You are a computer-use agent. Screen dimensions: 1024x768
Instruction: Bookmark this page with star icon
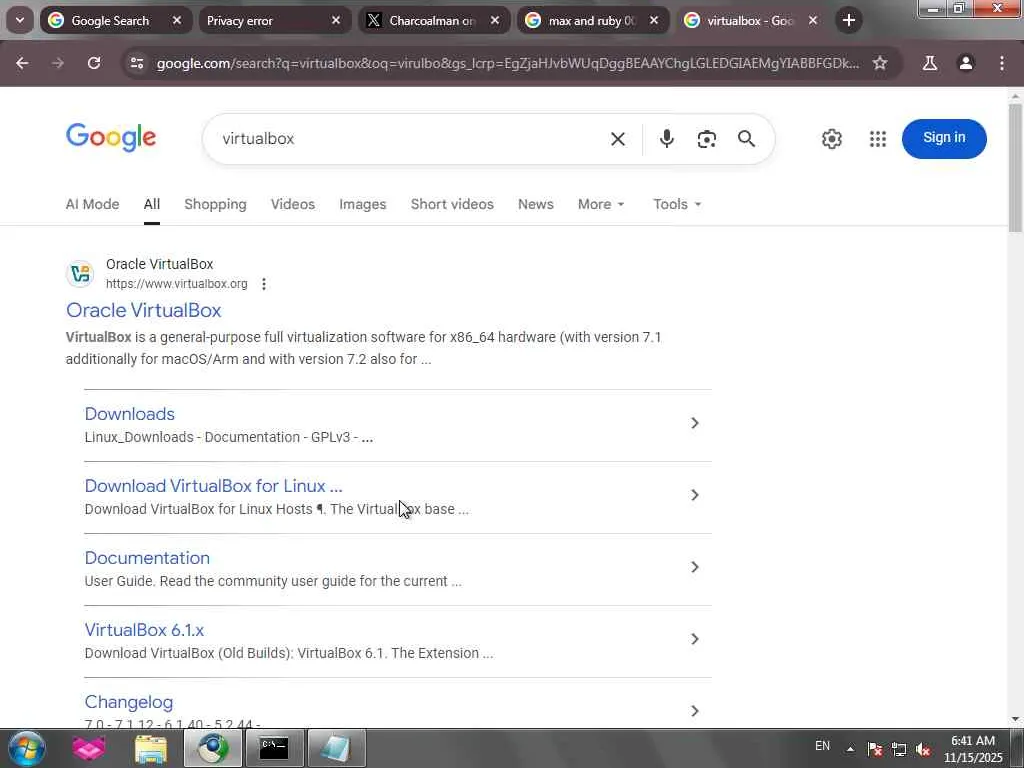click(880, 63)
